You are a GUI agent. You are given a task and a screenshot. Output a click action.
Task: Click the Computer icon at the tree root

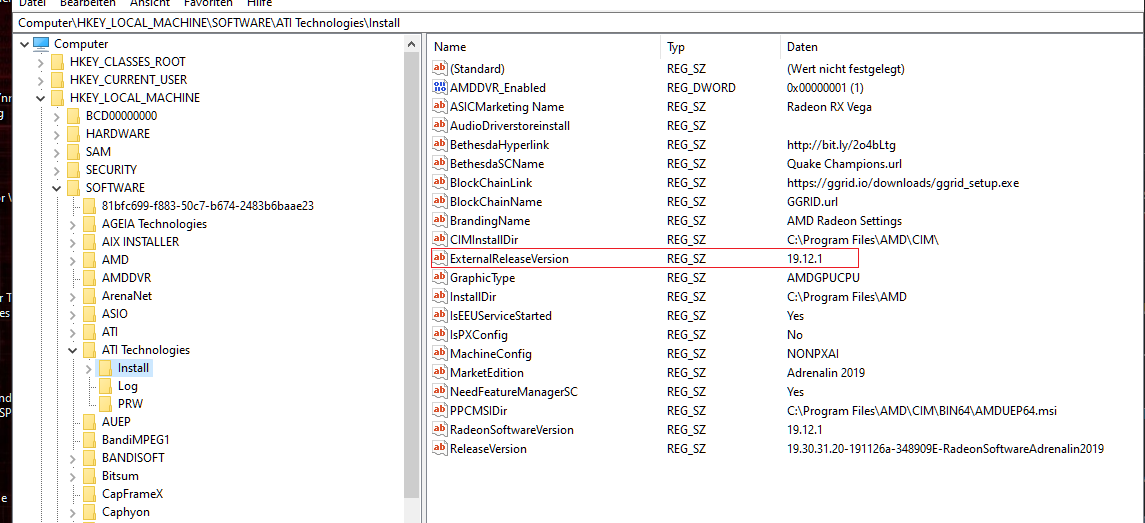[x=42, y=44]
